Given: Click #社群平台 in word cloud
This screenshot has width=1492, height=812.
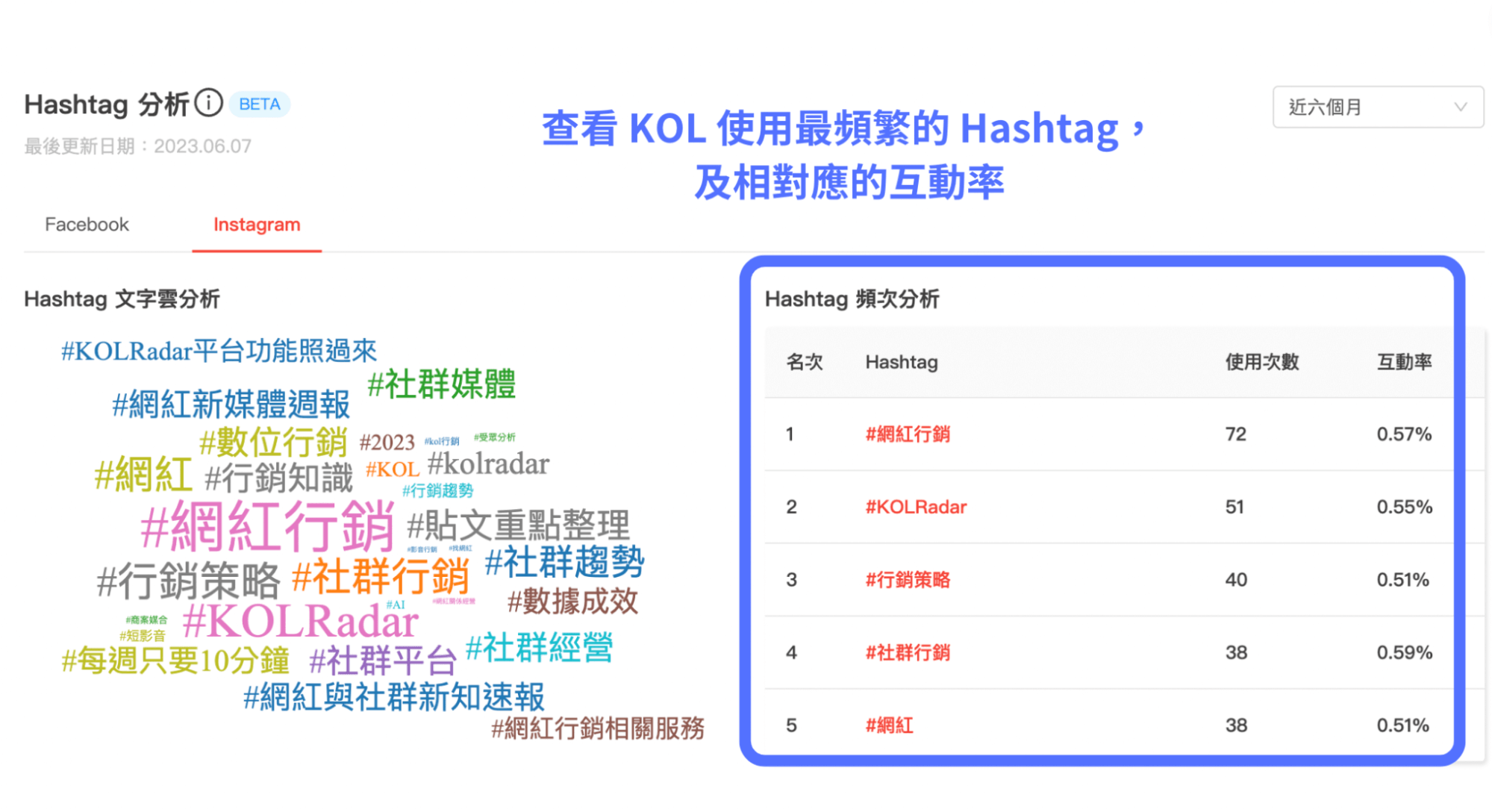Looking at the screenshot, I should pos(382,661).
